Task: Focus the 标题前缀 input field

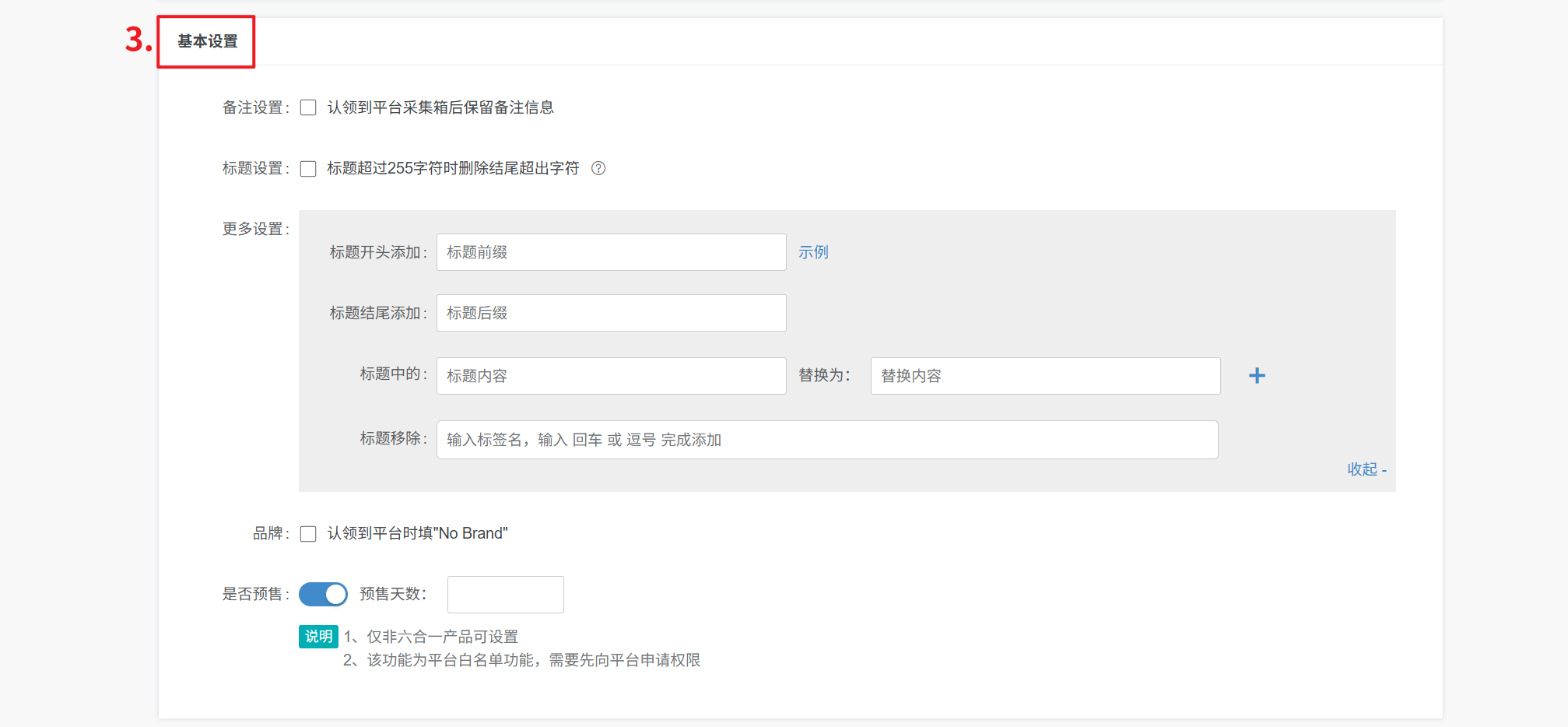Action: 611,252
